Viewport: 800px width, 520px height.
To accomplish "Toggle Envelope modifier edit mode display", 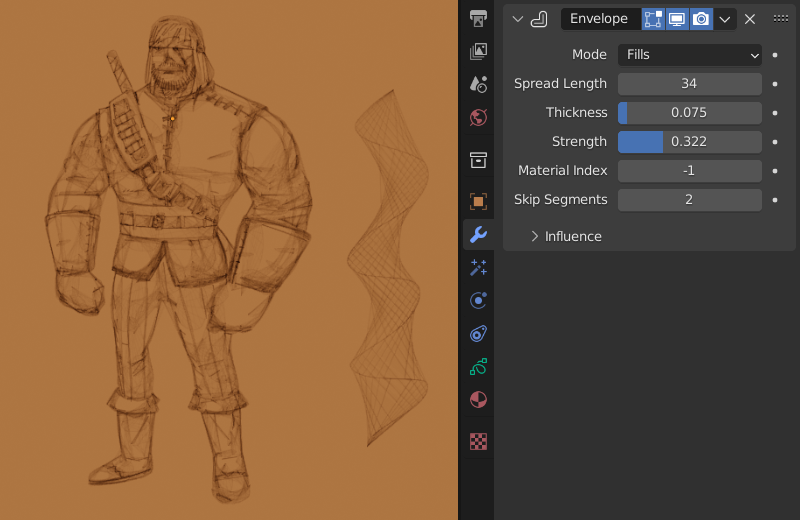I will pyautogui.click(x=653, y=19).
